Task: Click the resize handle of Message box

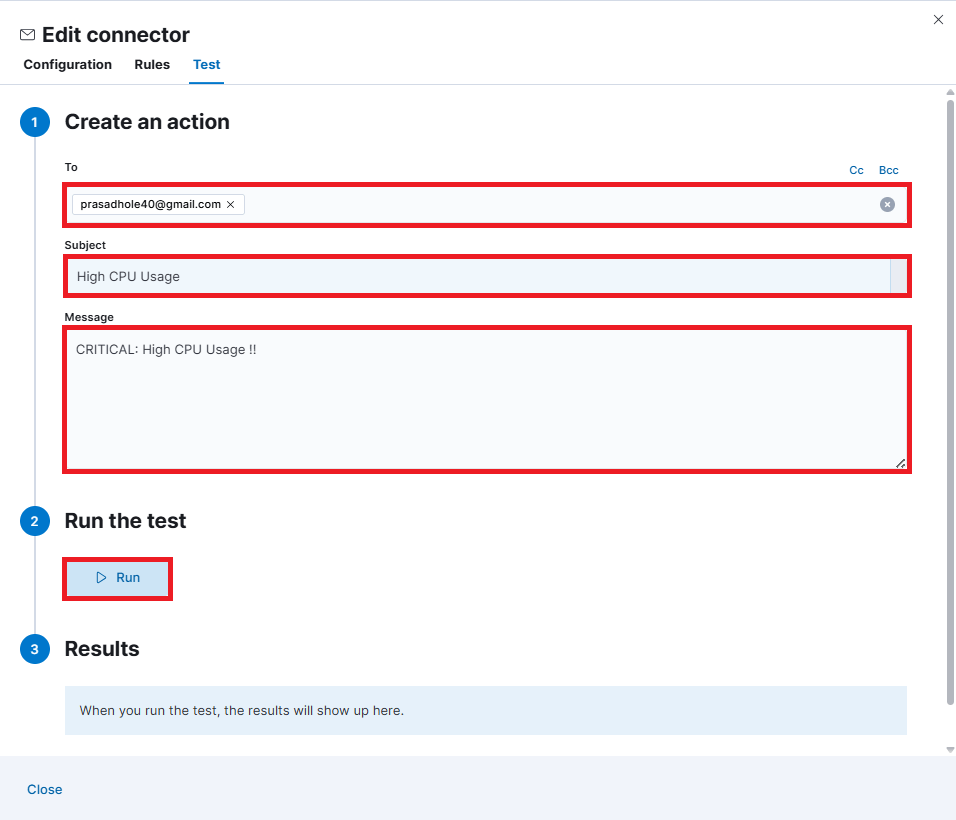Action: click(900, 463)
